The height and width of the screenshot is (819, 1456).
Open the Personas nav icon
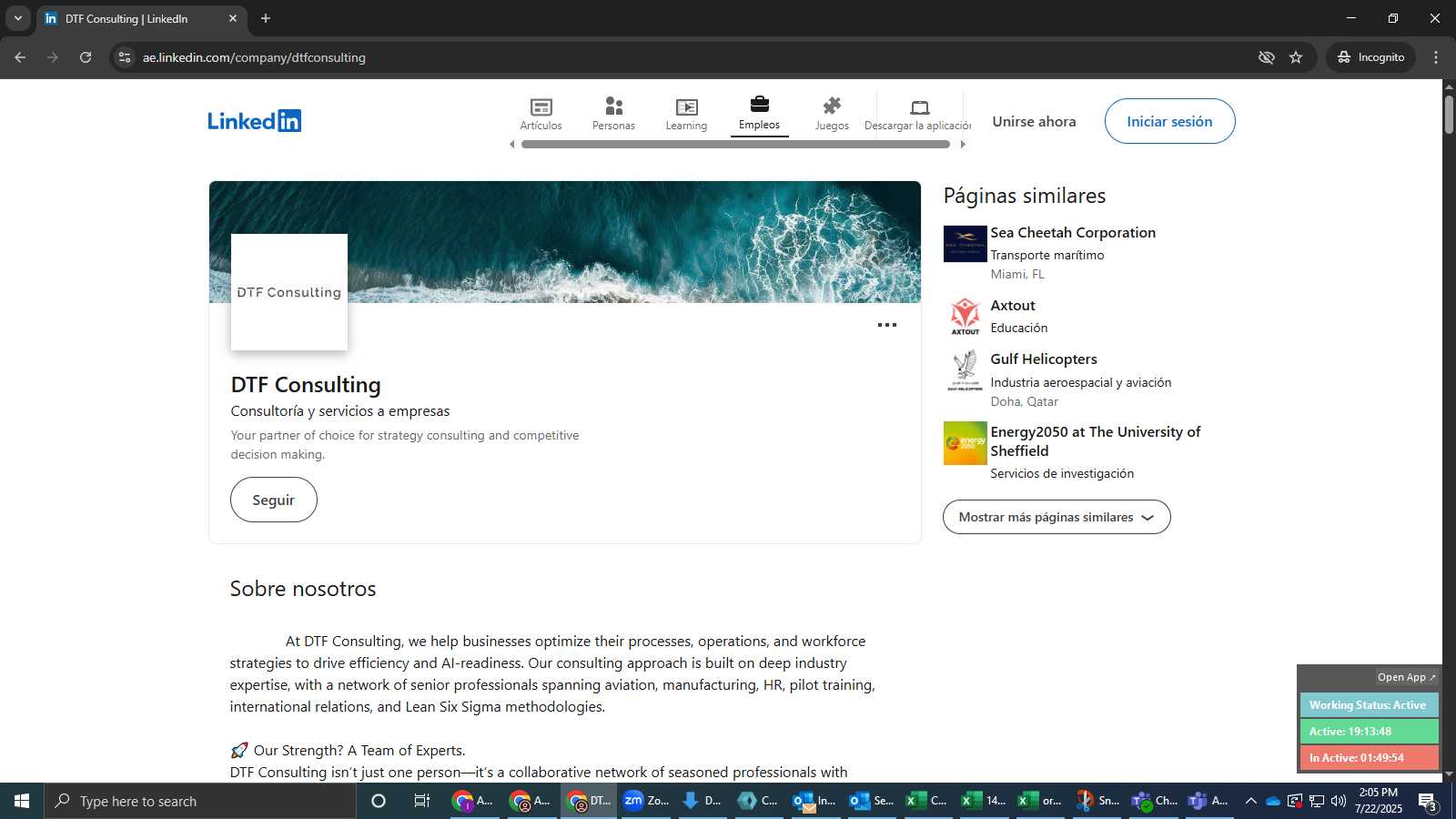point(613,114)
